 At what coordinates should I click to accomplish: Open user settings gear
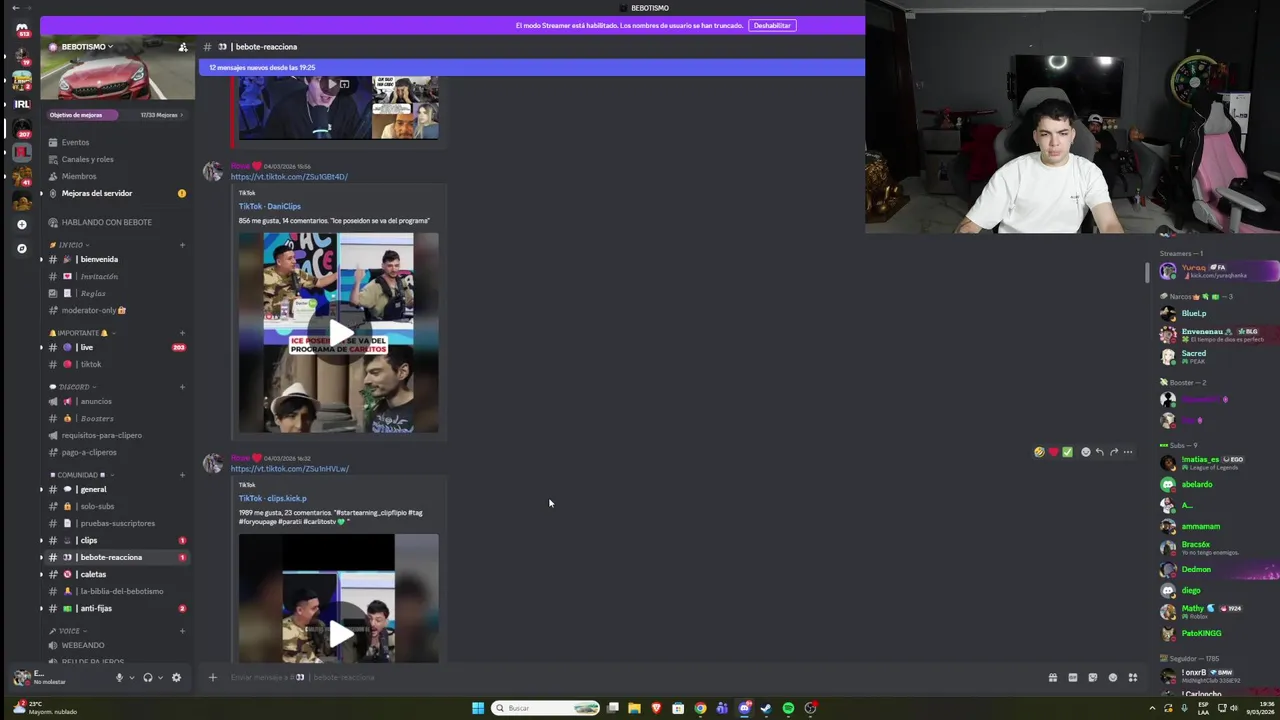[x=176, y=677]
